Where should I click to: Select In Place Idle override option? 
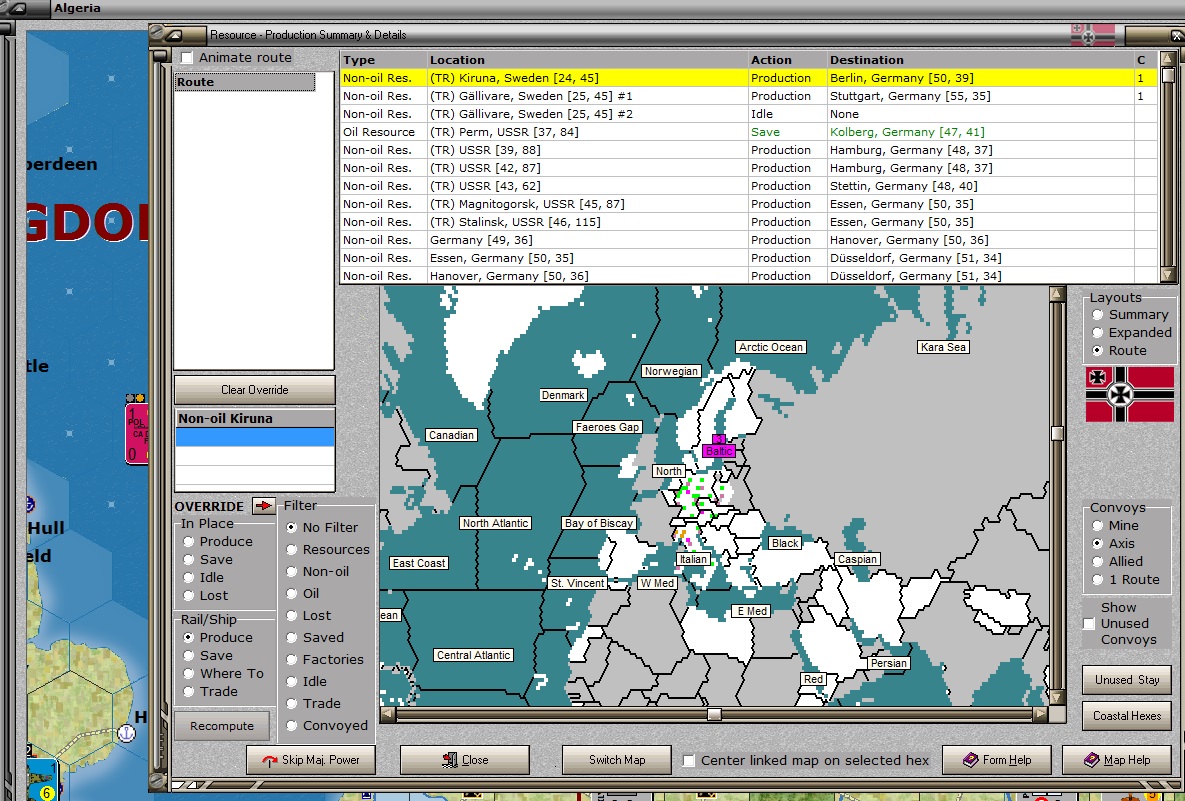[x=189, y=578]
